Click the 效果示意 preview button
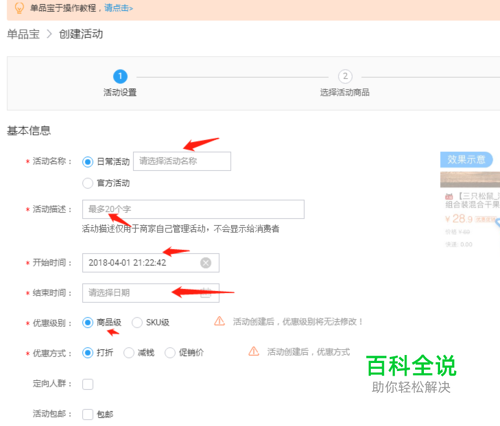This screenshot has width=500, height=426. [x=467, y=160]
